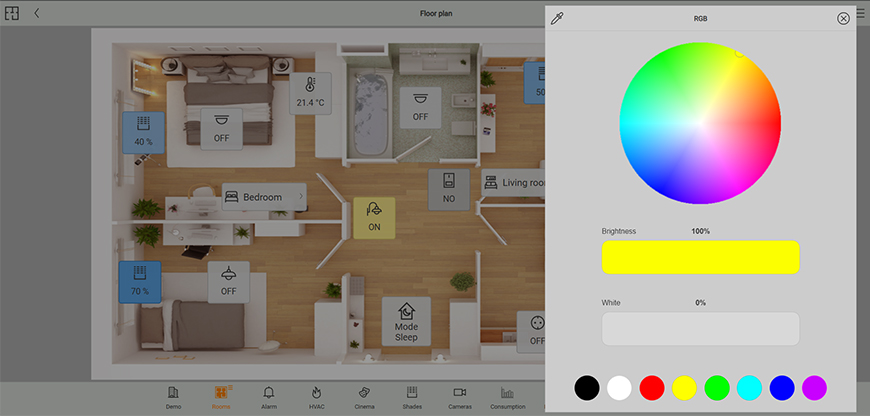Select the Rooms tab
870x416 pixels.
tap(221, 397)
